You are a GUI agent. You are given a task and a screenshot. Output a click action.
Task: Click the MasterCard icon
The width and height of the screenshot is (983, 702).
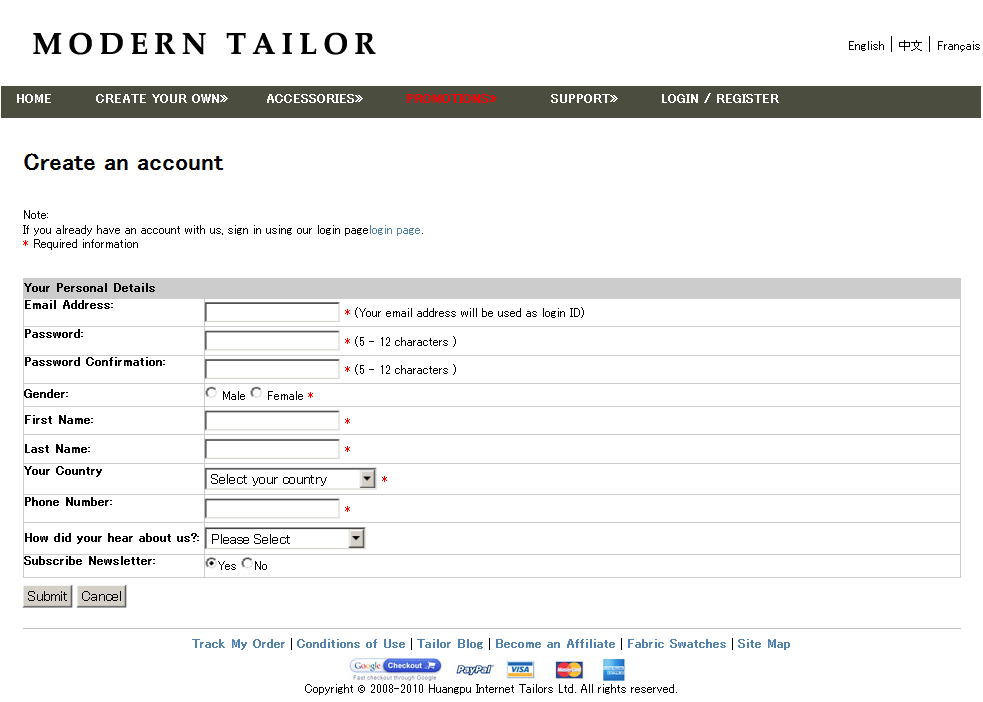[569, 670]
